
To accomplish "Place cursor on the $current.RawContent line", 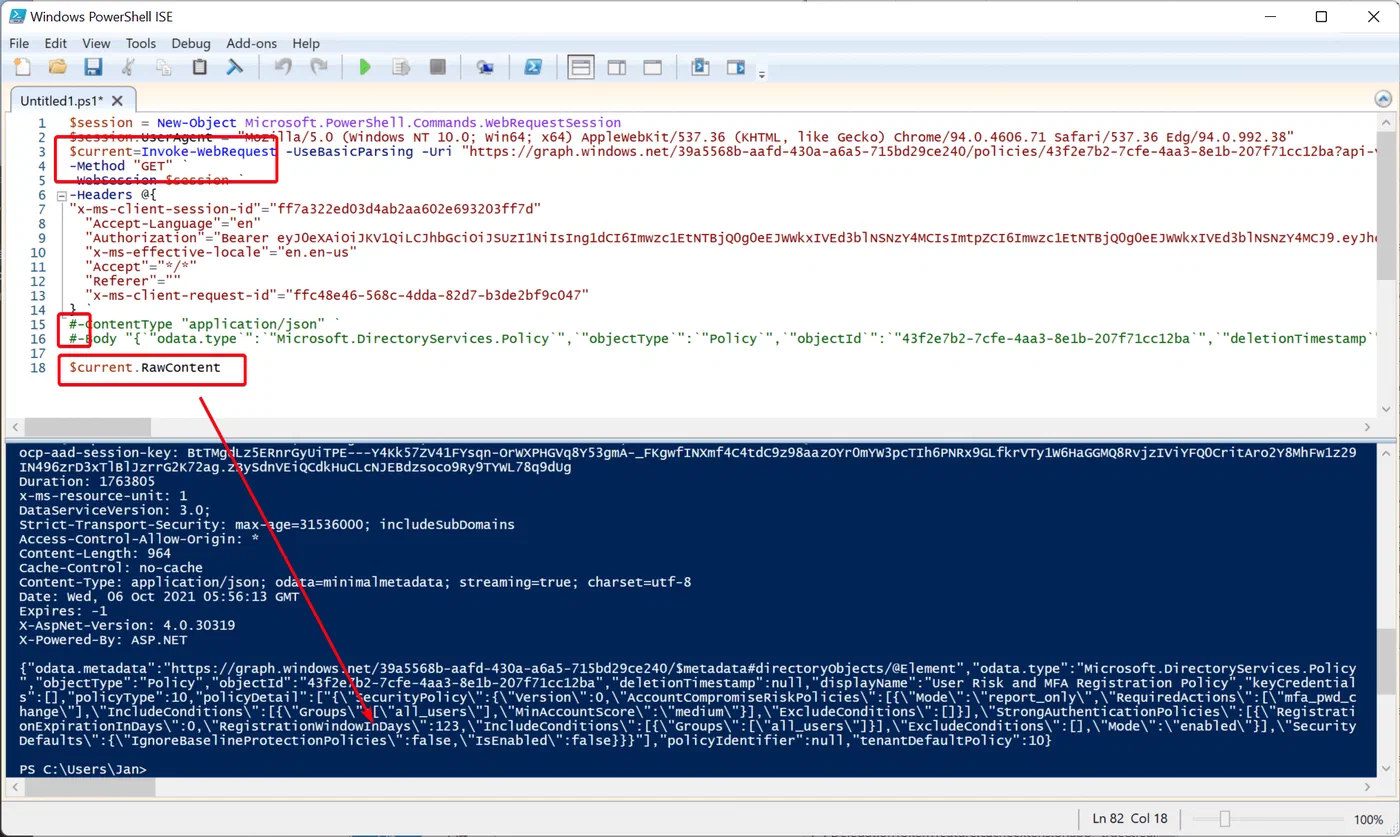I will click(x=144, y=367).
